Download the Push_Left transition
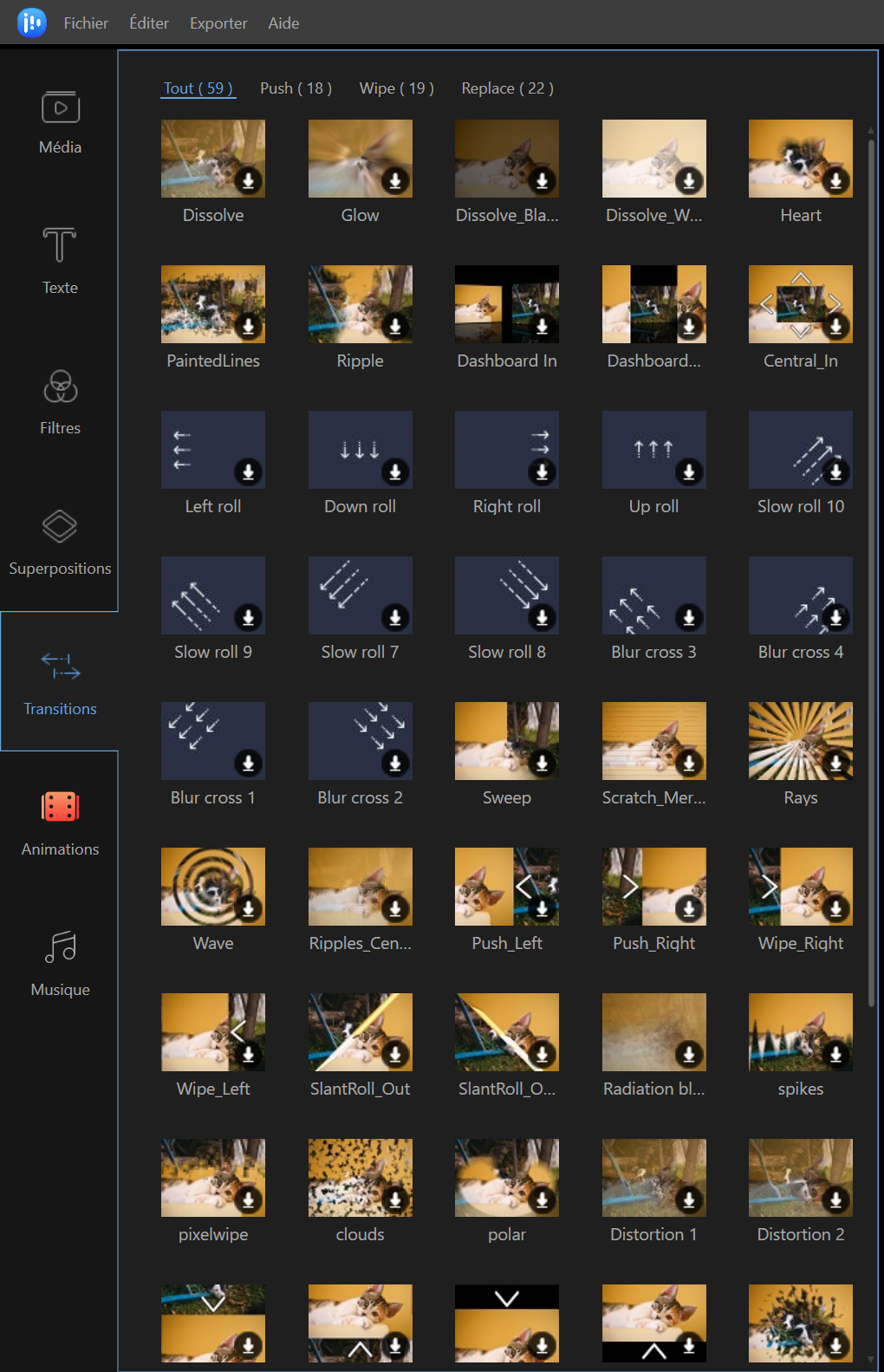The width and height of the screenshot is (884, 1372). point(543,908)
